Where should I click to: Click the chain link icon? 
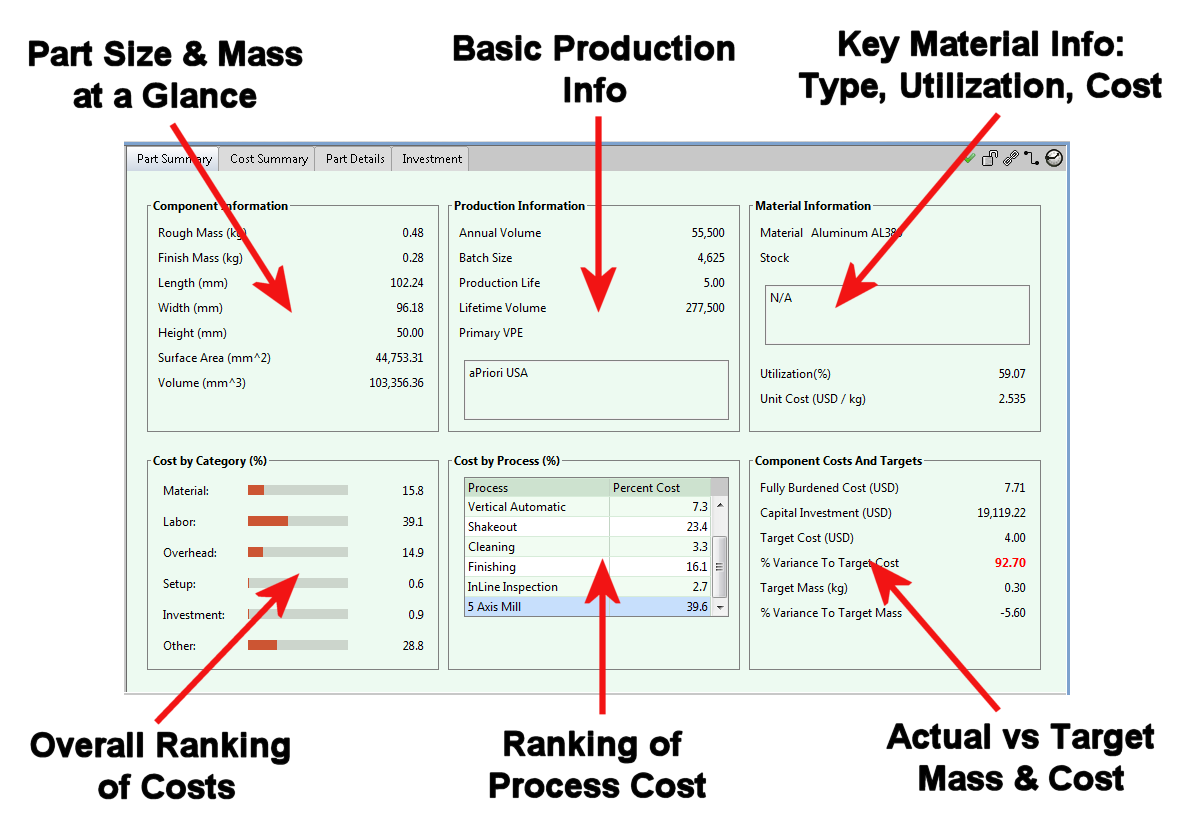(1011, 158)
